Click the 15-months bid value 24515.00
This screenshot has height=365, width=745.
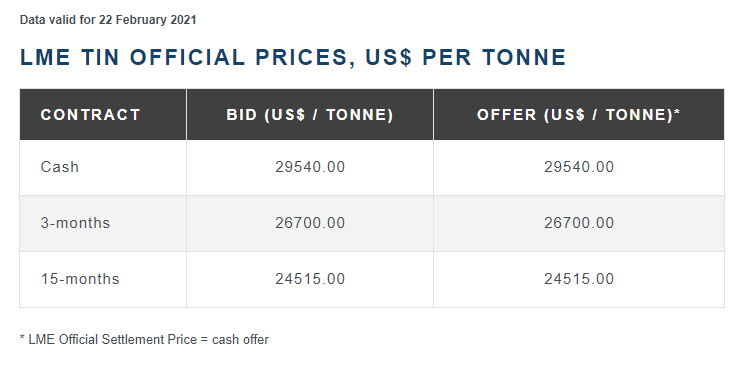pyautogui.click(x=310, y=279)
